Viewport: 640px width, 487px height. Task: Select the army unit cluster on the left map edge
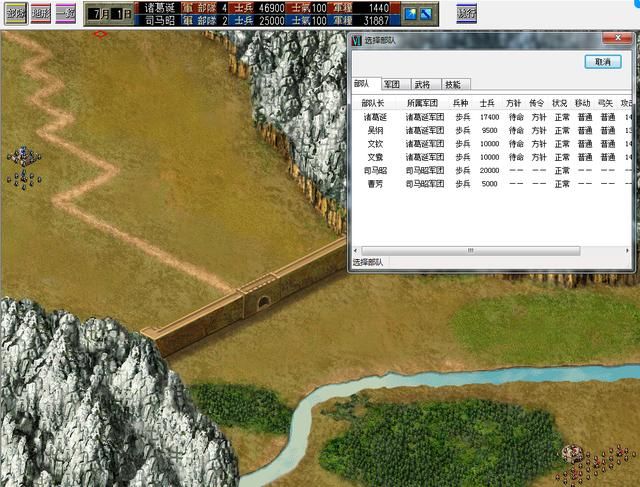click(x=23, y=166)
